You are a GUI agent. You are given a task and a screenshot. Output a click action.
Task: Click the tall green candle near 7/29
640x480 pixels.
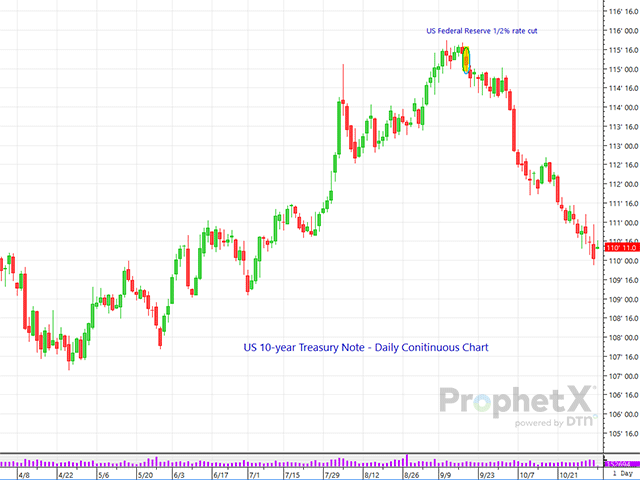[336, 127]
